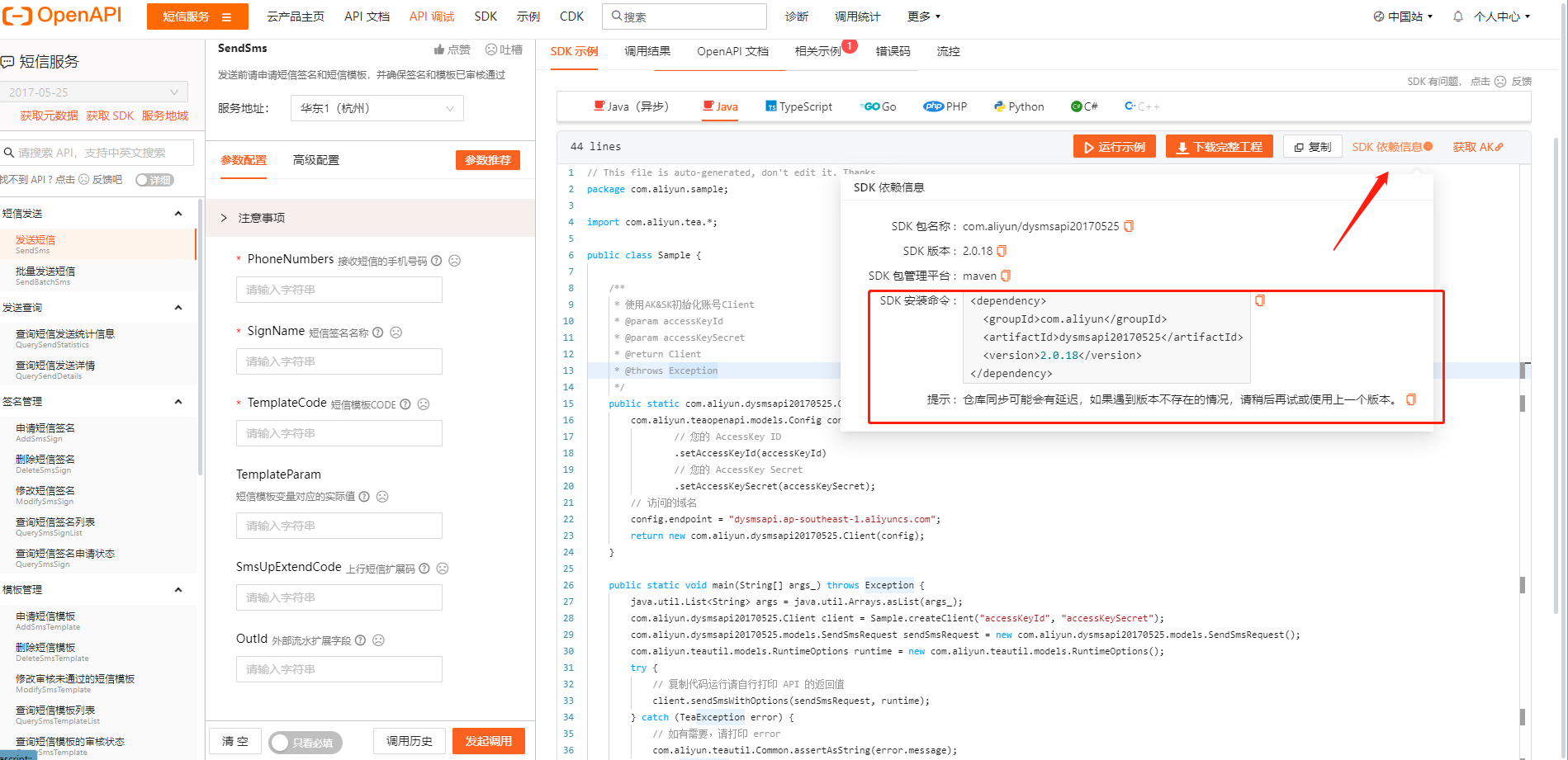Click feedback face icon next to OutId

[378, 640]
